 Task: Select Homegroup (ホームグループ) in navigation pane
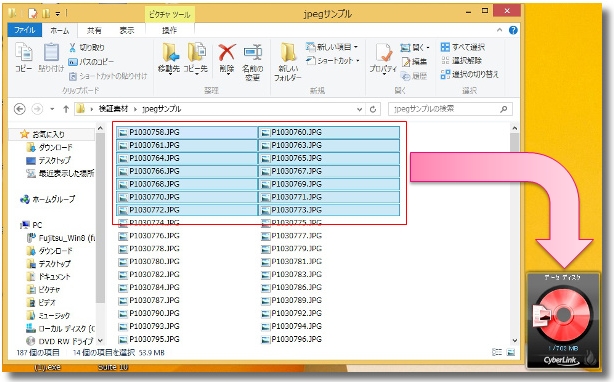tap(47, 199)
